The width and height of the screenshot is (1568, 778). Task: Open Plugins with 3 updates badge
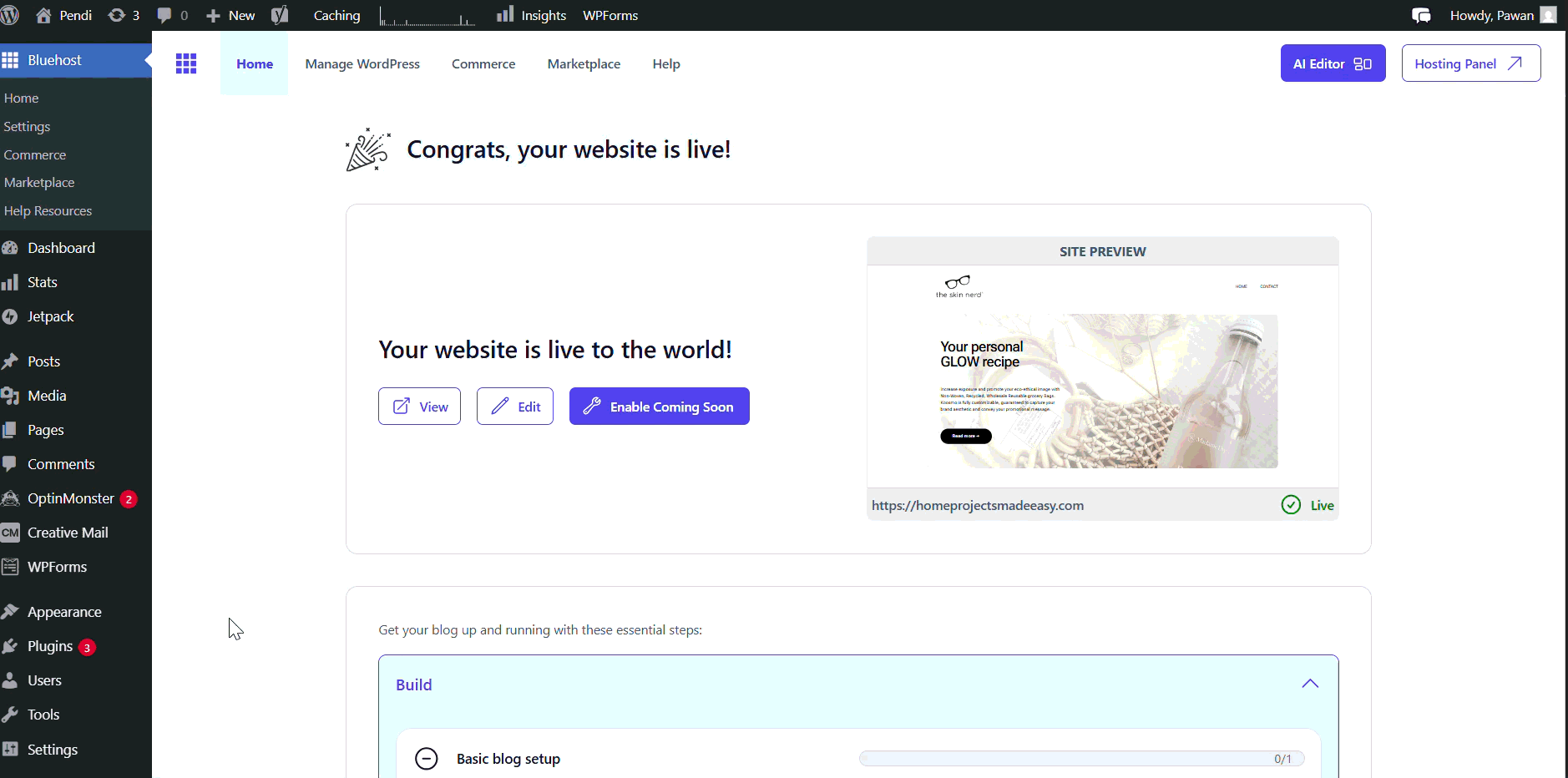[50, 646]
